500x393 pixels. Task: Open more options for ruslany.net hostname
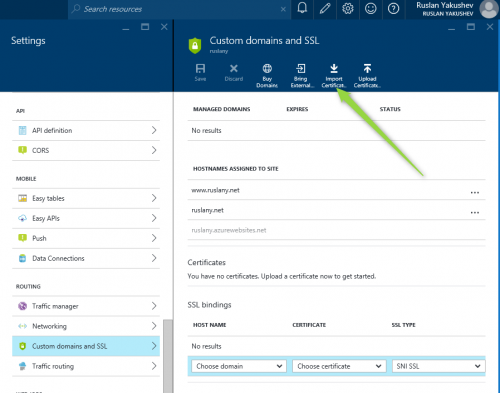tap(475, 213)
